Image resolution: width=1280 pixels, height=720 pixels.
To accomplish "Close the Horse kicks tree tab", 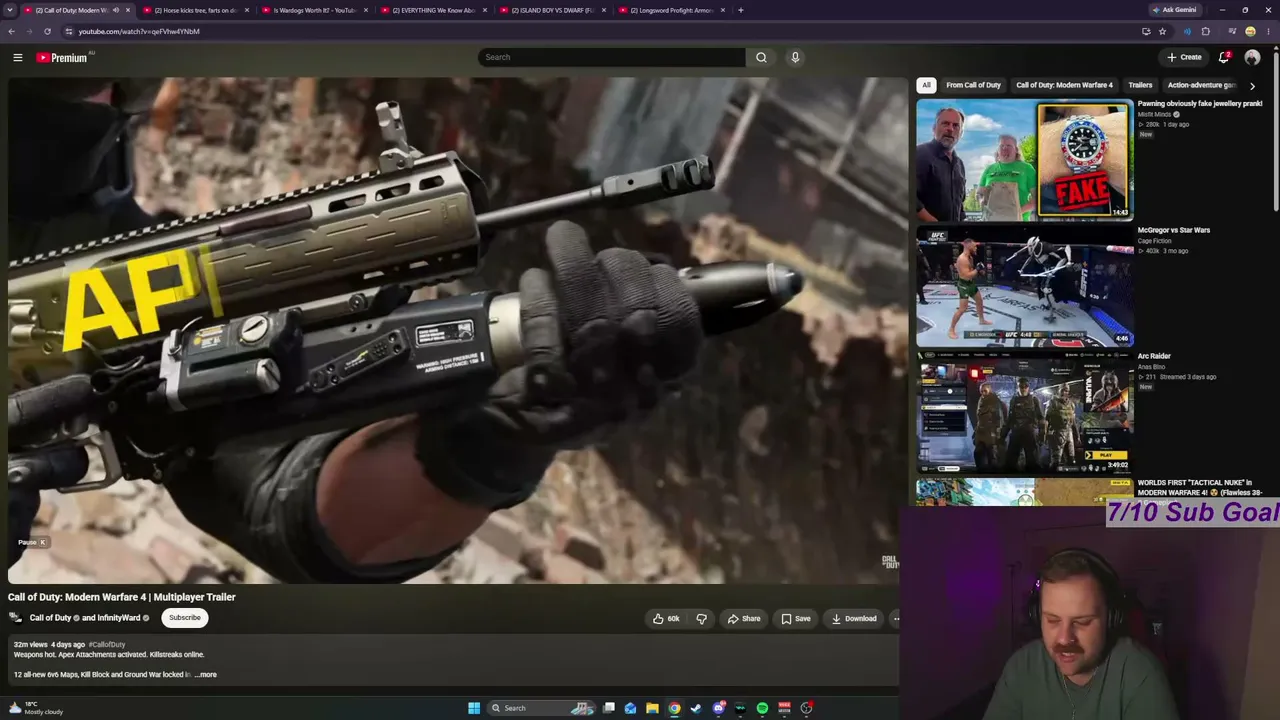I will [246, 10].
